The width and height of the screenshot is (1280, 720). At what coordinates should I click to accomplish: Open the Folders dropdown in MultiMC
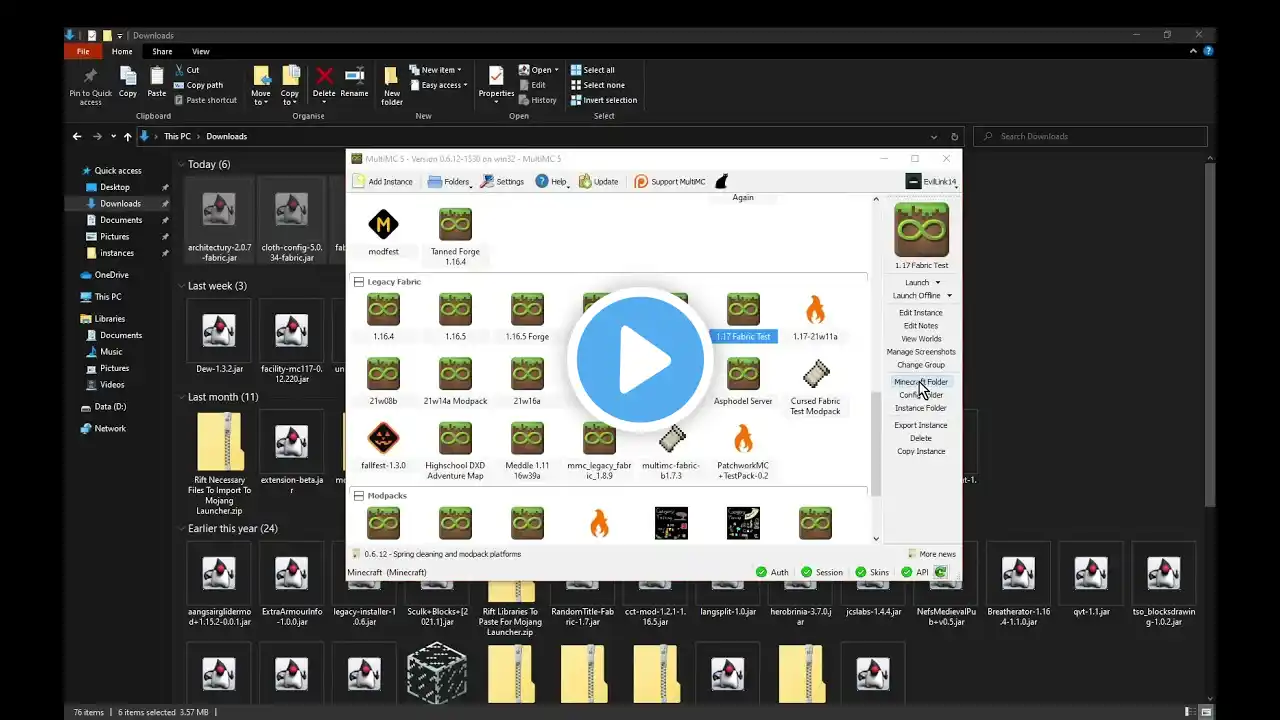click(449, 181)
